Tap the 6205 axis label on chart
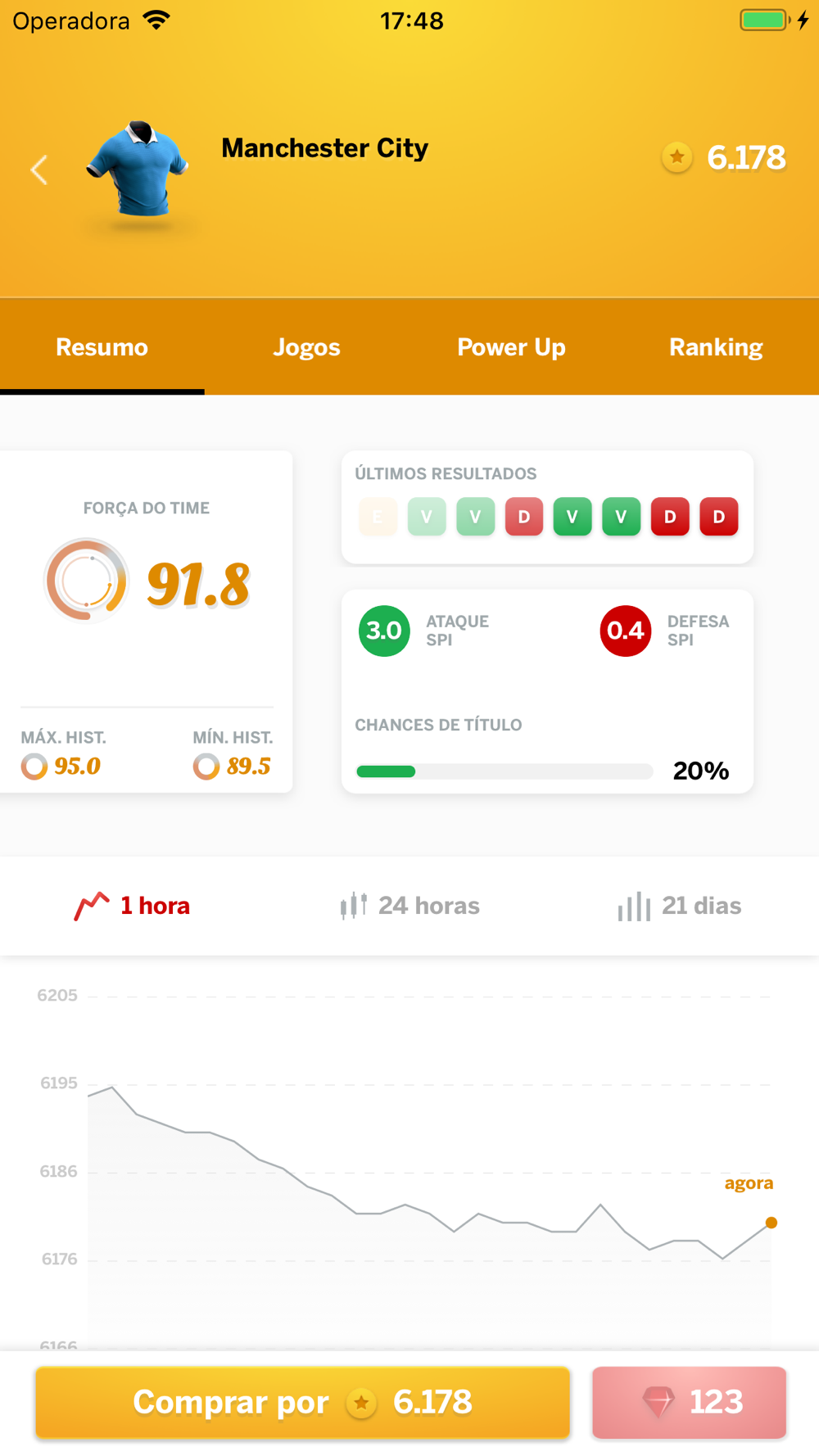This screenshot has height=1456, width=819. coord(57,996)
